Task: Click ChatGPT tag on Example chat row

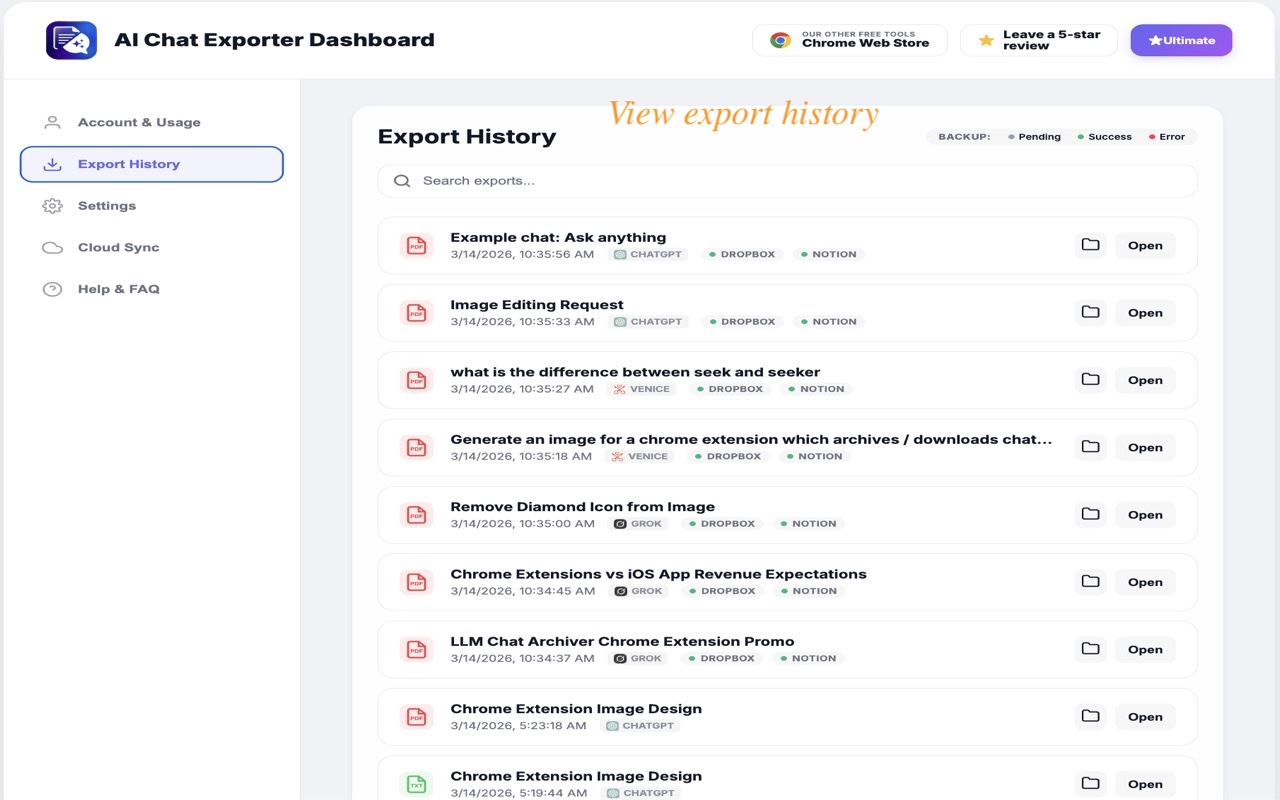Action: (648, 254)
